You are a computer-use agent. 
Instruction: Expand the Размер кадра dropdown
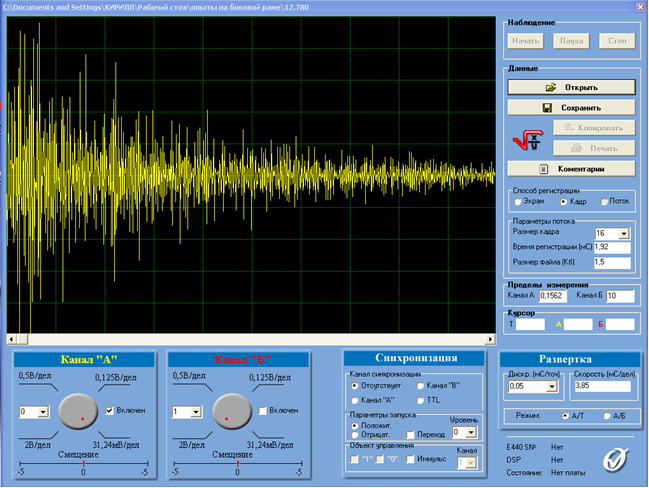point(624,234)
